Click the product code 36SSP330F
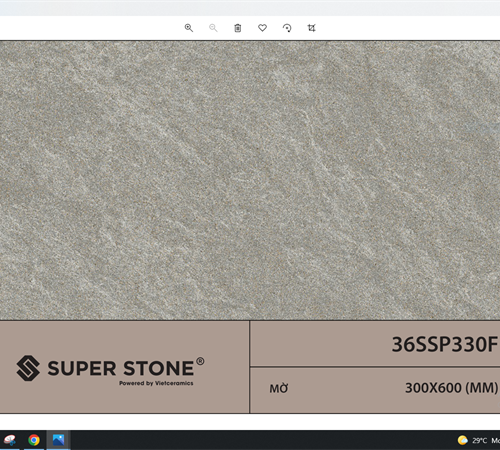This screenshot has width=500, height=450. point(444,344)
